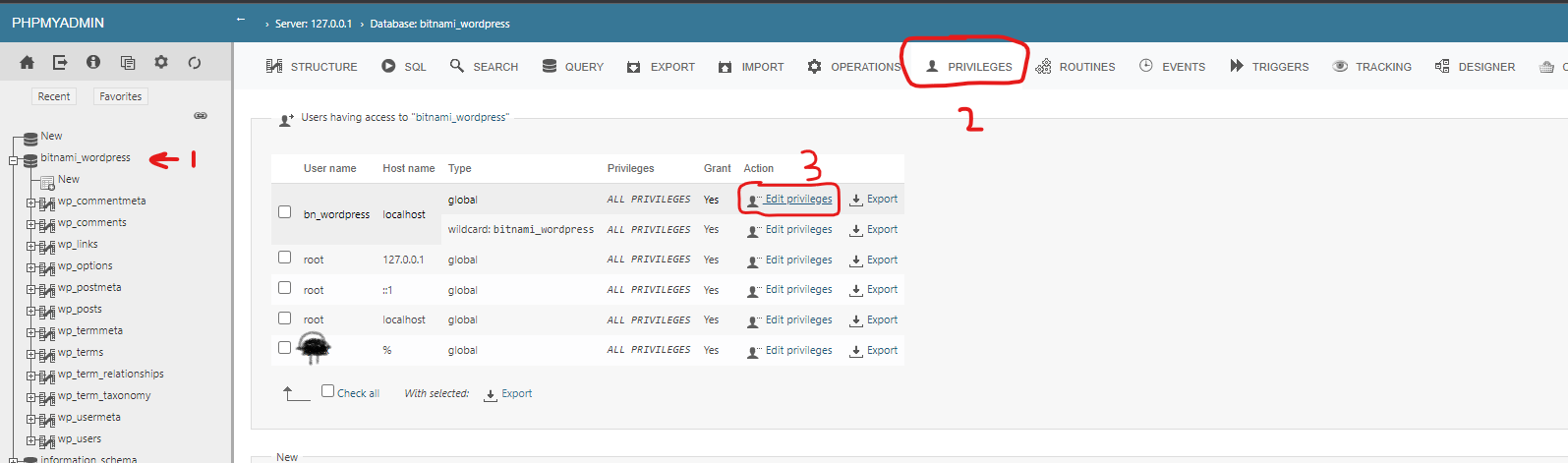Image resolution: width=1568 pixels, height=463 pixels.
Task: Open wp_term_relationships table in tree
Action: pos(111,375)
